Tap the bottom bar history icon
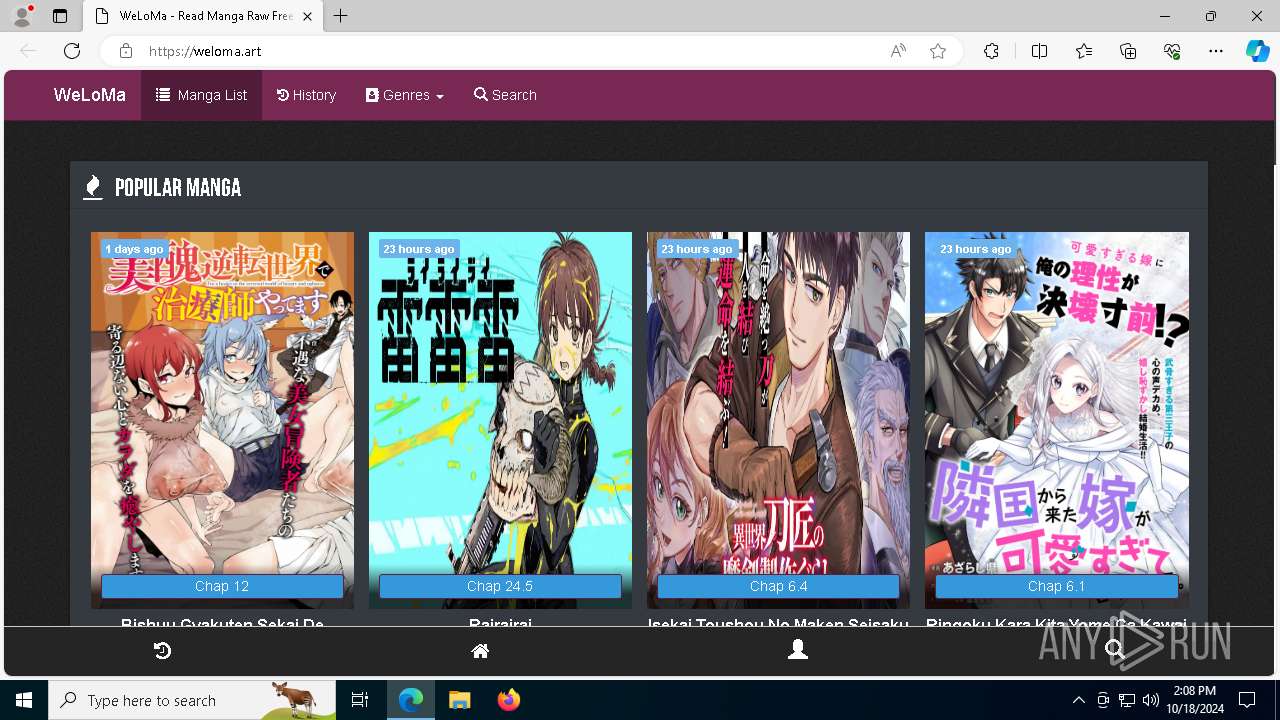 (x=162, y=651)
